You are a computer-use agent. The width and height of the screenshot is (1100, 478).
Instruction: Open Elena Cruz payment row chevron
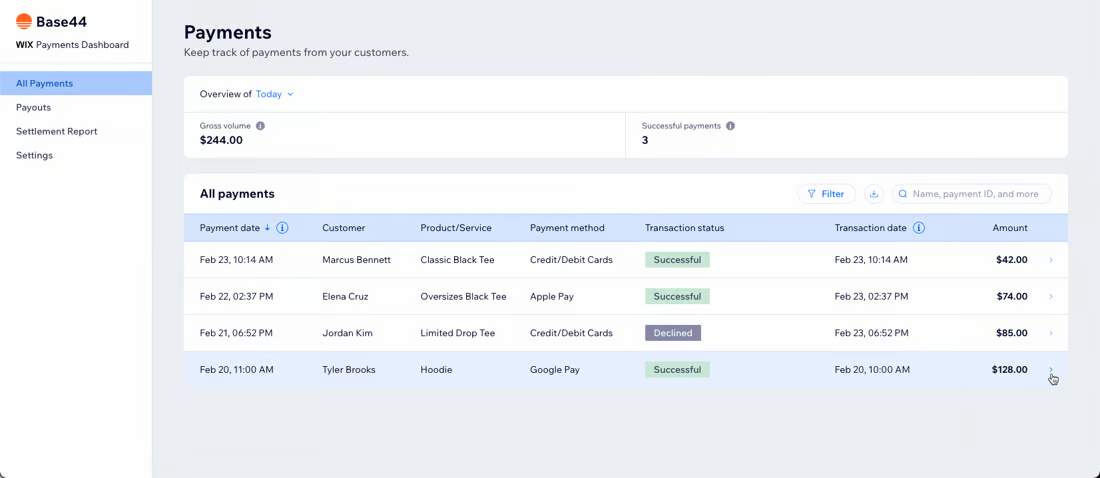click(1050, 297)
